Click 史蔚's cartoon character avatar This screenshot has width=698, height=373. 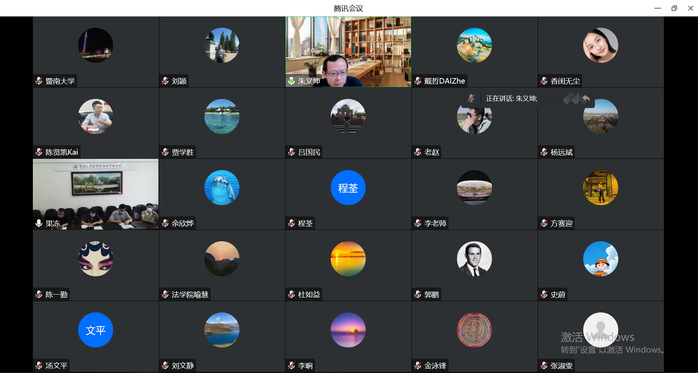pyautogui.click(x=601, y=259)
